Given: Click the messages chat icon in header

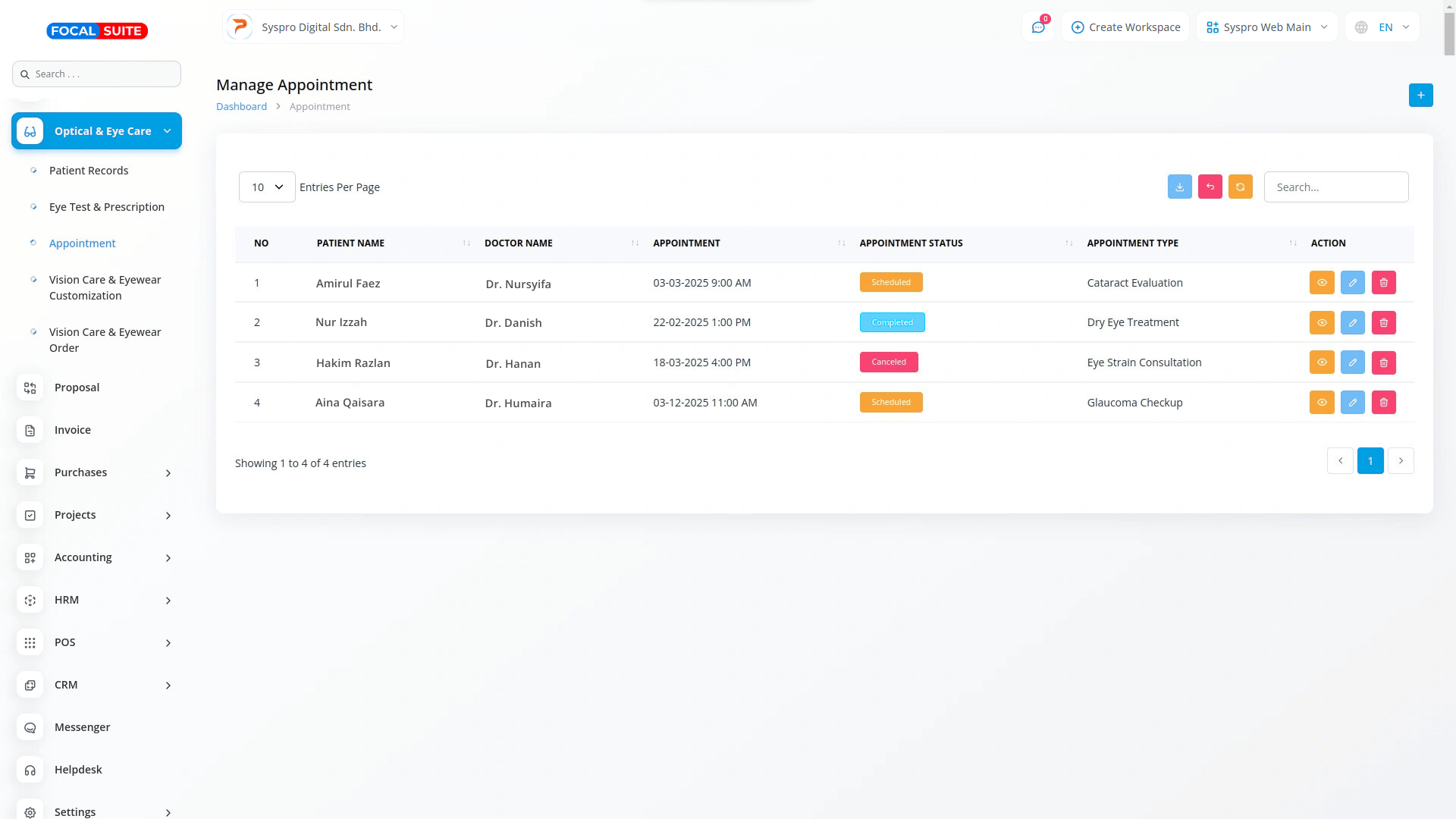Looking at the screenshot, I should click(1037, 27).
